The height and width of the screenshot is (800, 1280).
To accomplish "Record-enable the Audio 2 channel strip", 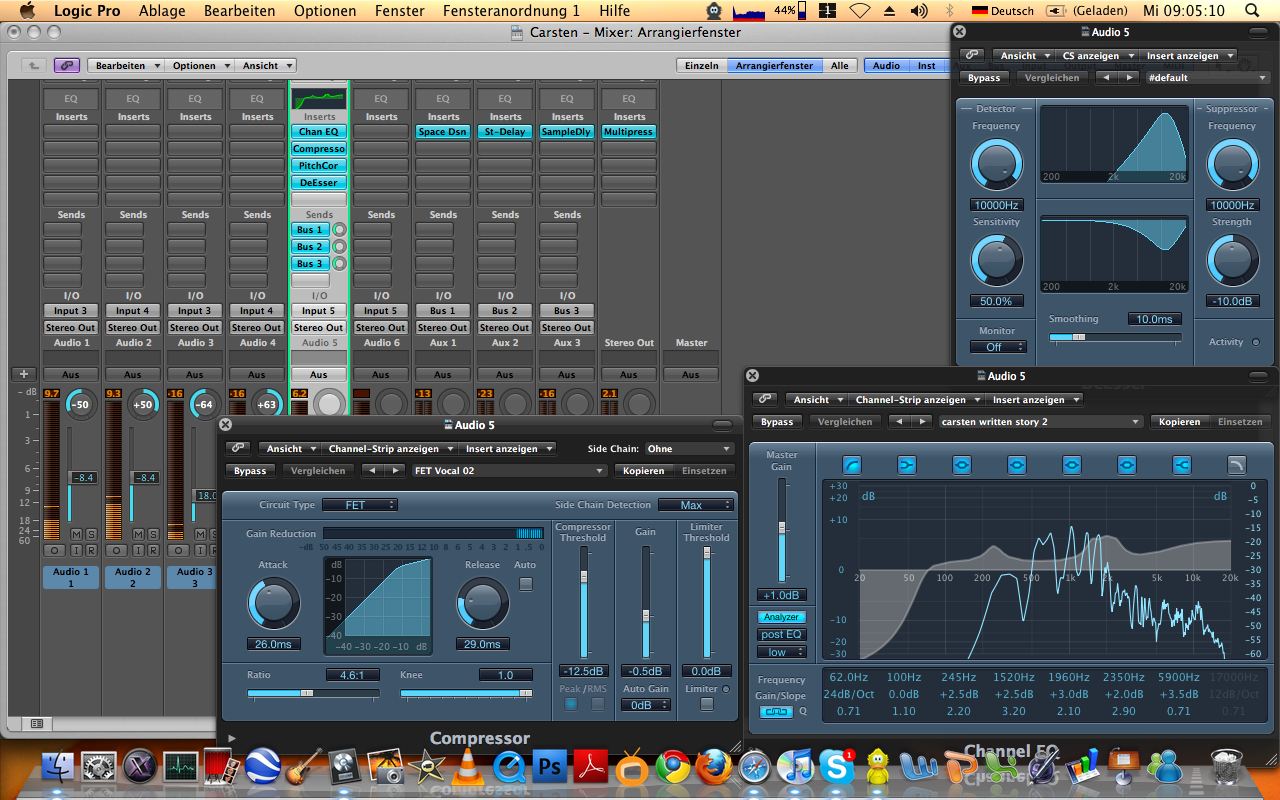I will [153, 550].
